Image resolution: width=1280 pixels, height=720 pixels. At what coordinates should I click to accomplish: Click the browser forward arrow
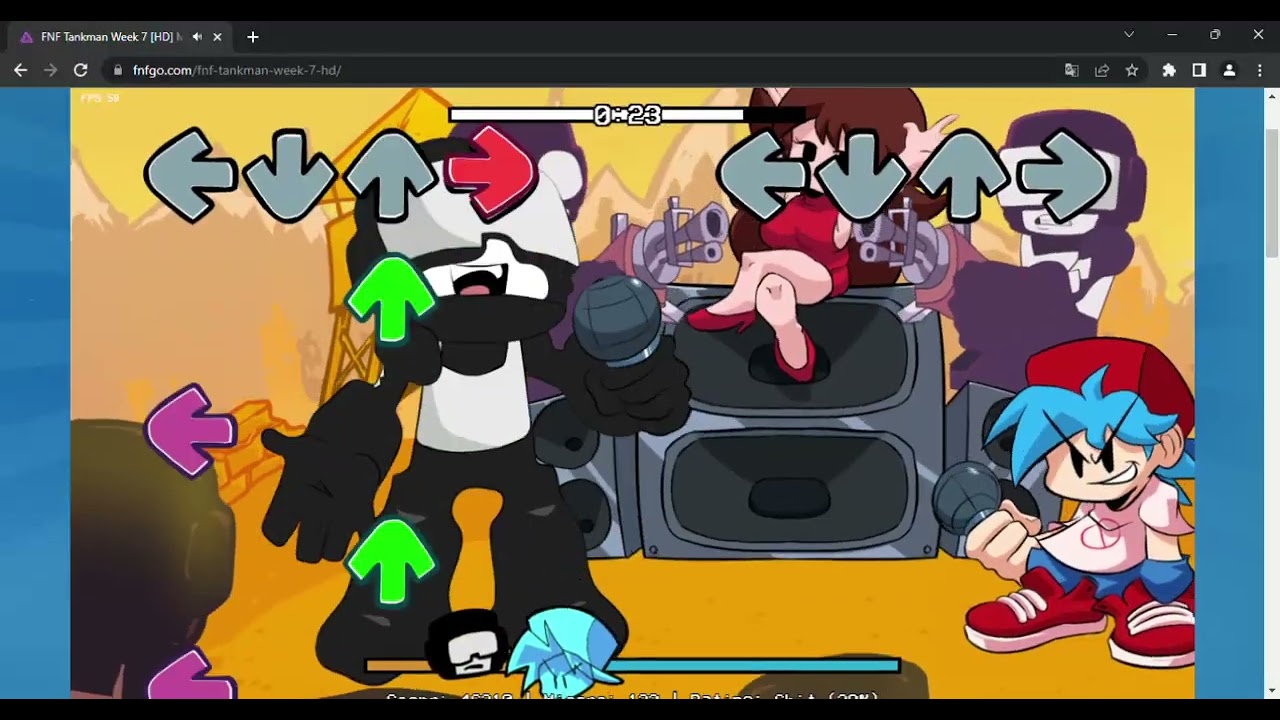point(50,70)
